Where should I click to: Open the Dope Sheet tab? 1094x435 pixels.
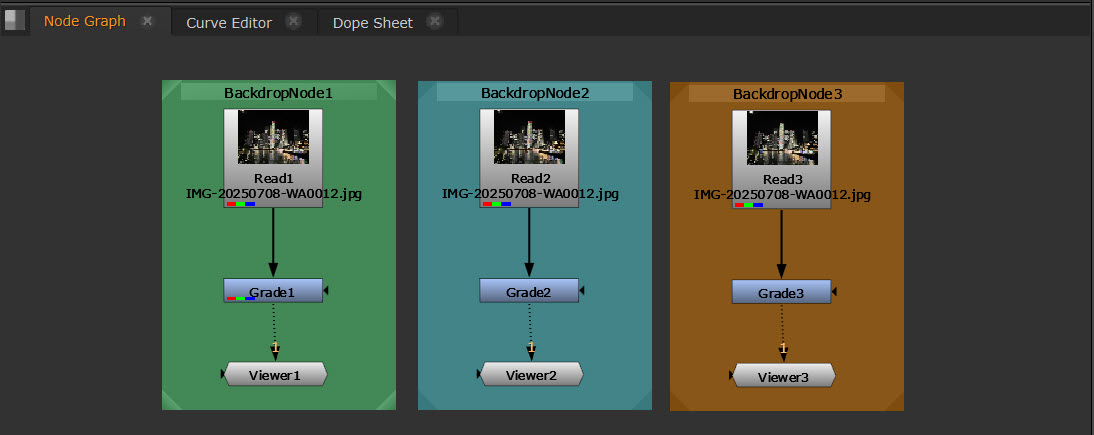tap(370, 23)
